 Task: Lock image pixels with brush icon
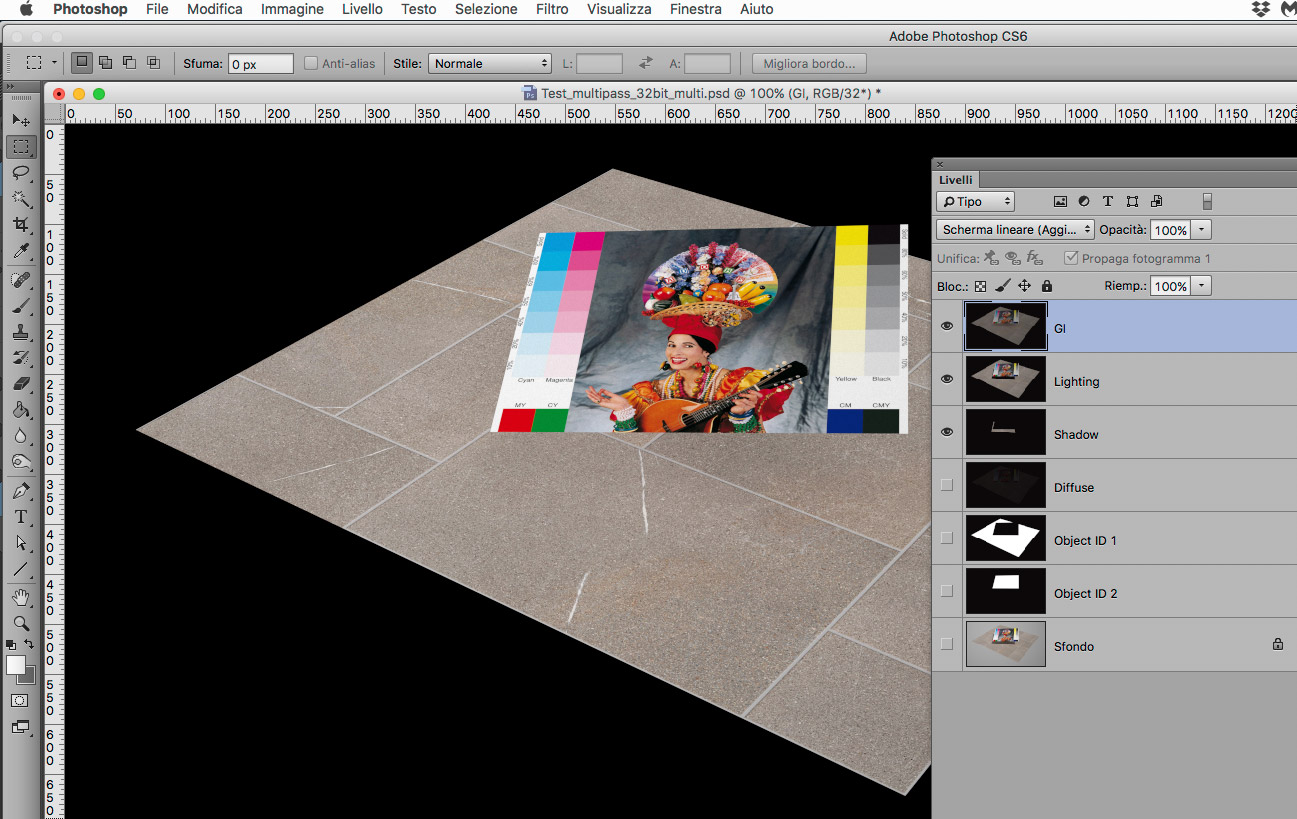[1002, 286]
